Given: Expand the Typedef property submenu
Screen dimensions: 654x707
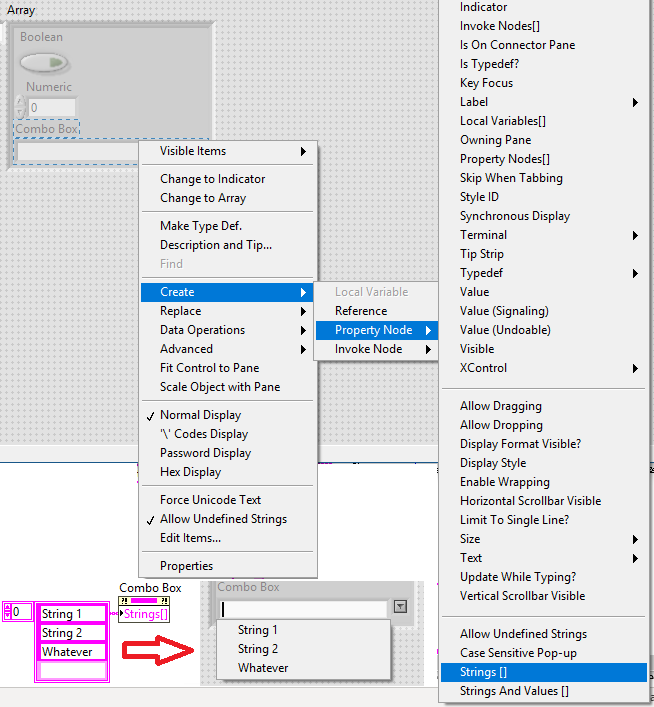Looking at the screenshot, I should (x=543, y=273).
